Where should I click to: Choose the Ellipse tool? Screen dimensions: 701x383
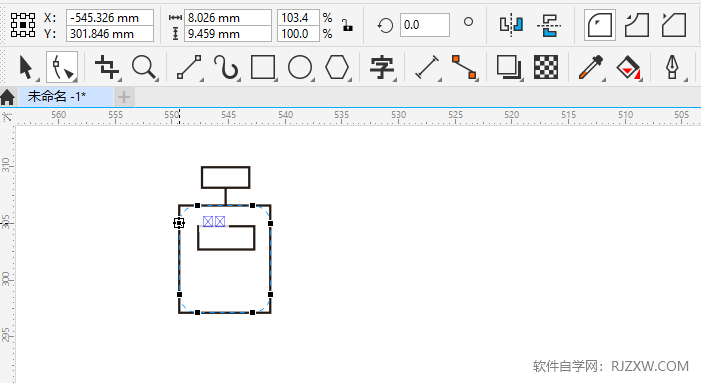pos(300,67)
